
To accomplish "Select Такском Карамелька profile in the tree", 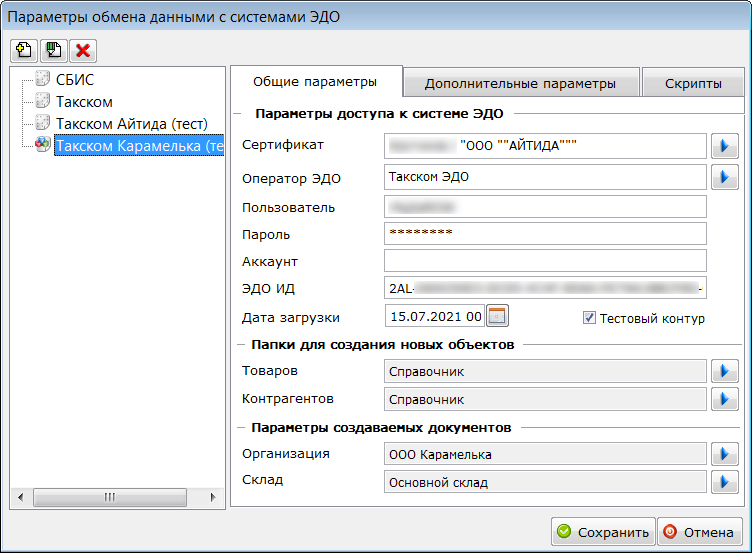I will pos(139,146).
